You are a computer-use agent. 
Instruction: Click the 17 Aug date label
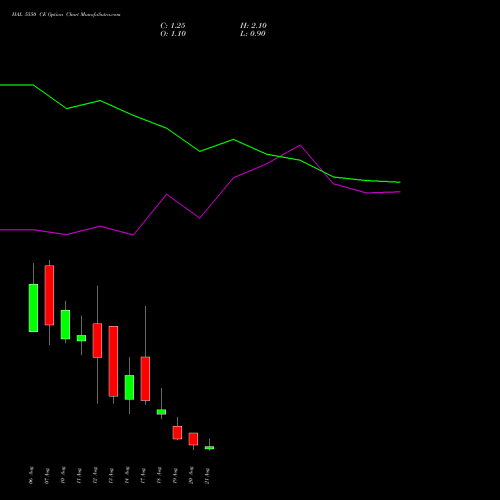pyautogui.click(x=143, y=475)
